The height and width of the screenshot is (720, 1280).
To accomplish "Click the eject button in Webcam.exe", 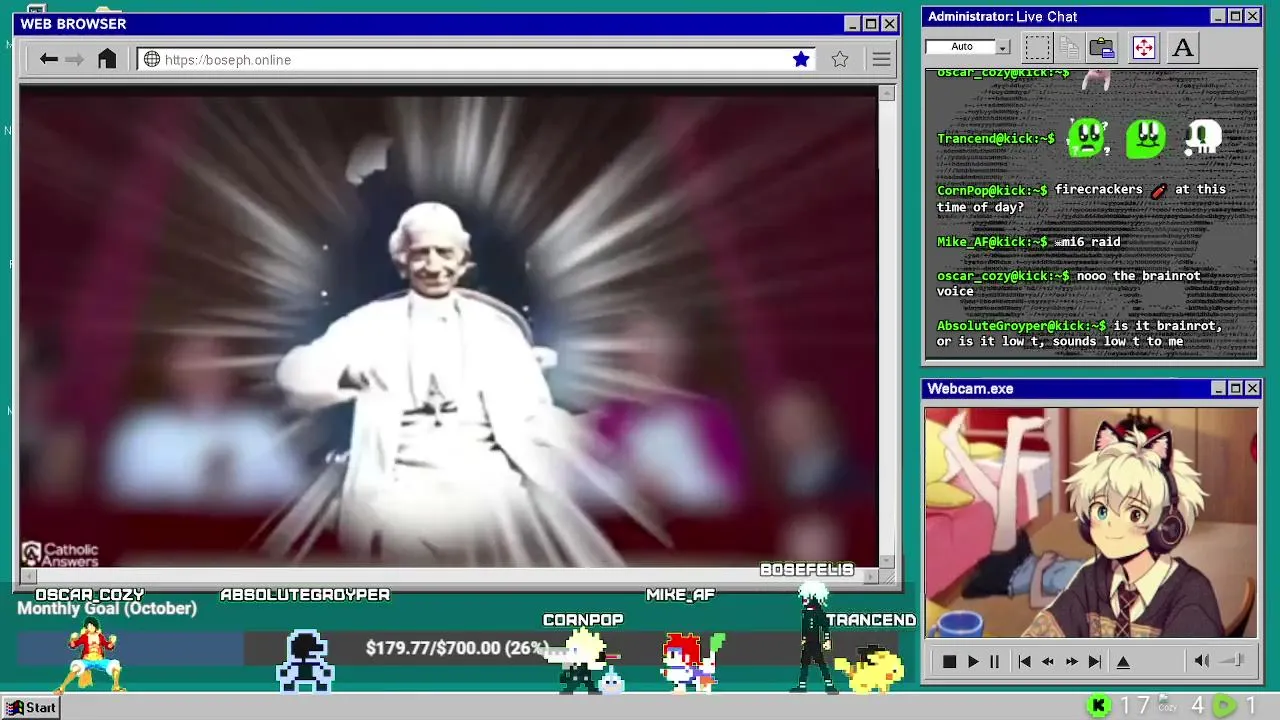I will click(1123, 661).
